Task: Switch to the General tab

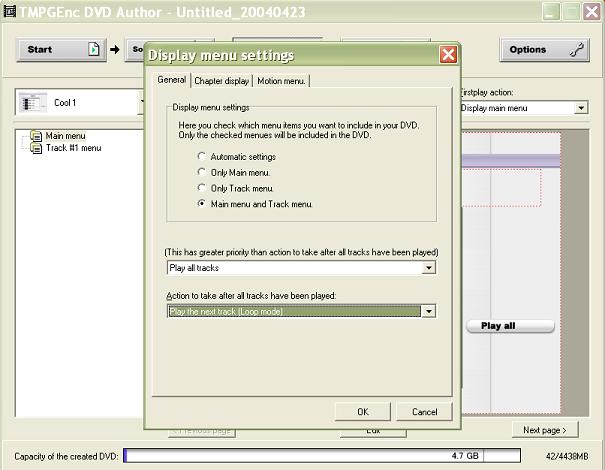Action: tap(172, 80)
